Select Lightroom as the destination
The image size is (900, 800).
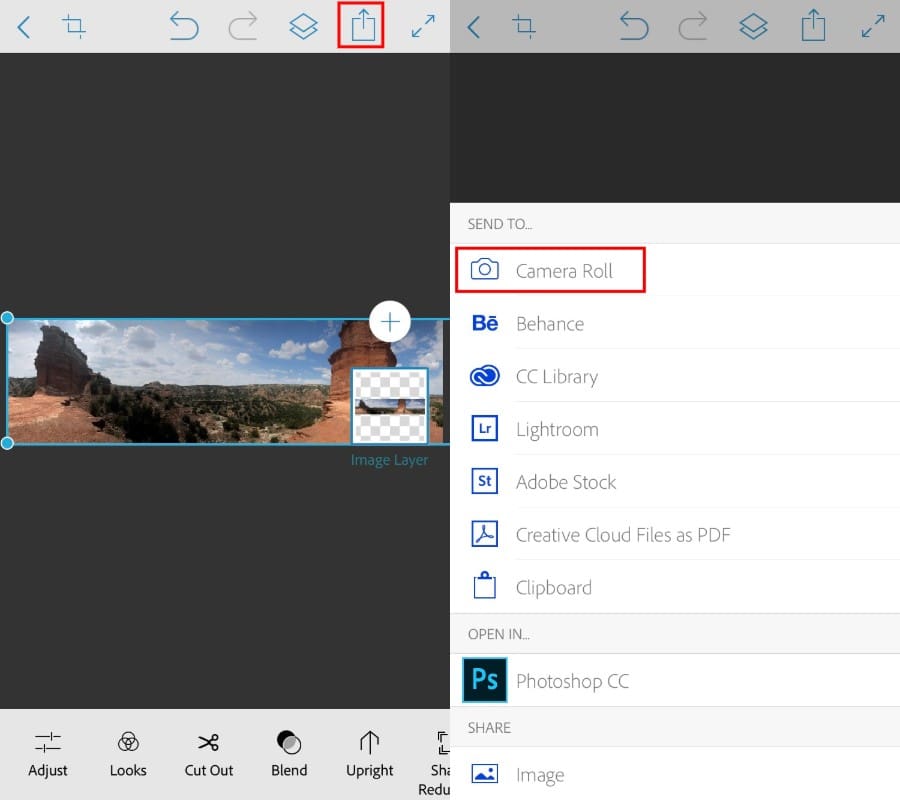[x=556, y=430]
